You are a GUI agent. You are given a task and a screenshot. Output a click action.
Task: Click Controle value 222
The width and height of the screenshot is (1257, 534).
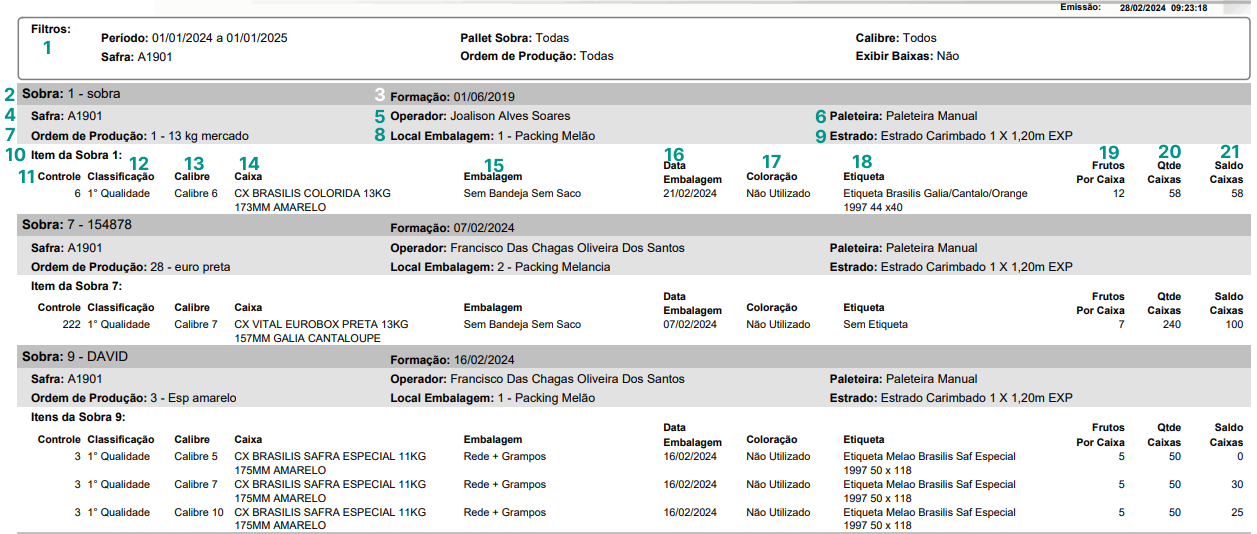(71, 325)
